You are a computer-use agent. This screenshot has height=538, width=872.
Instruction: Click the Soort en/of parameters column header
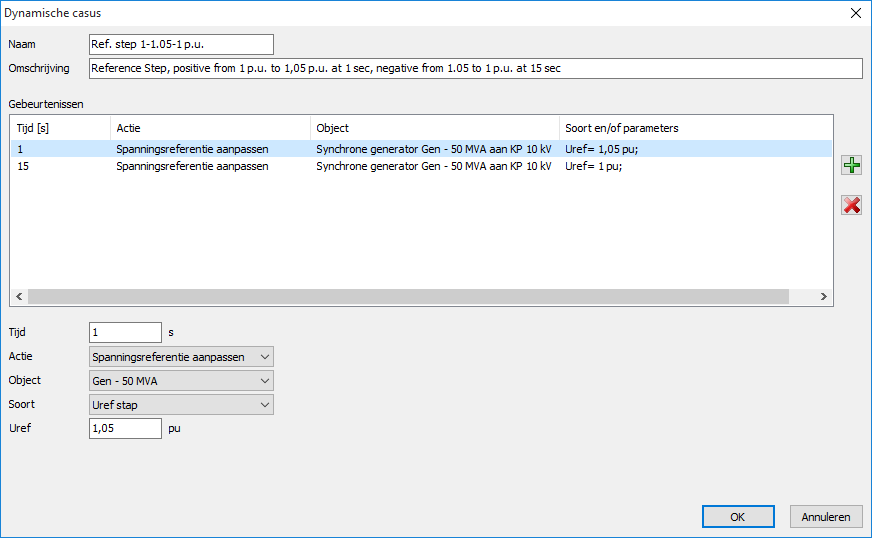click(695, 128)
